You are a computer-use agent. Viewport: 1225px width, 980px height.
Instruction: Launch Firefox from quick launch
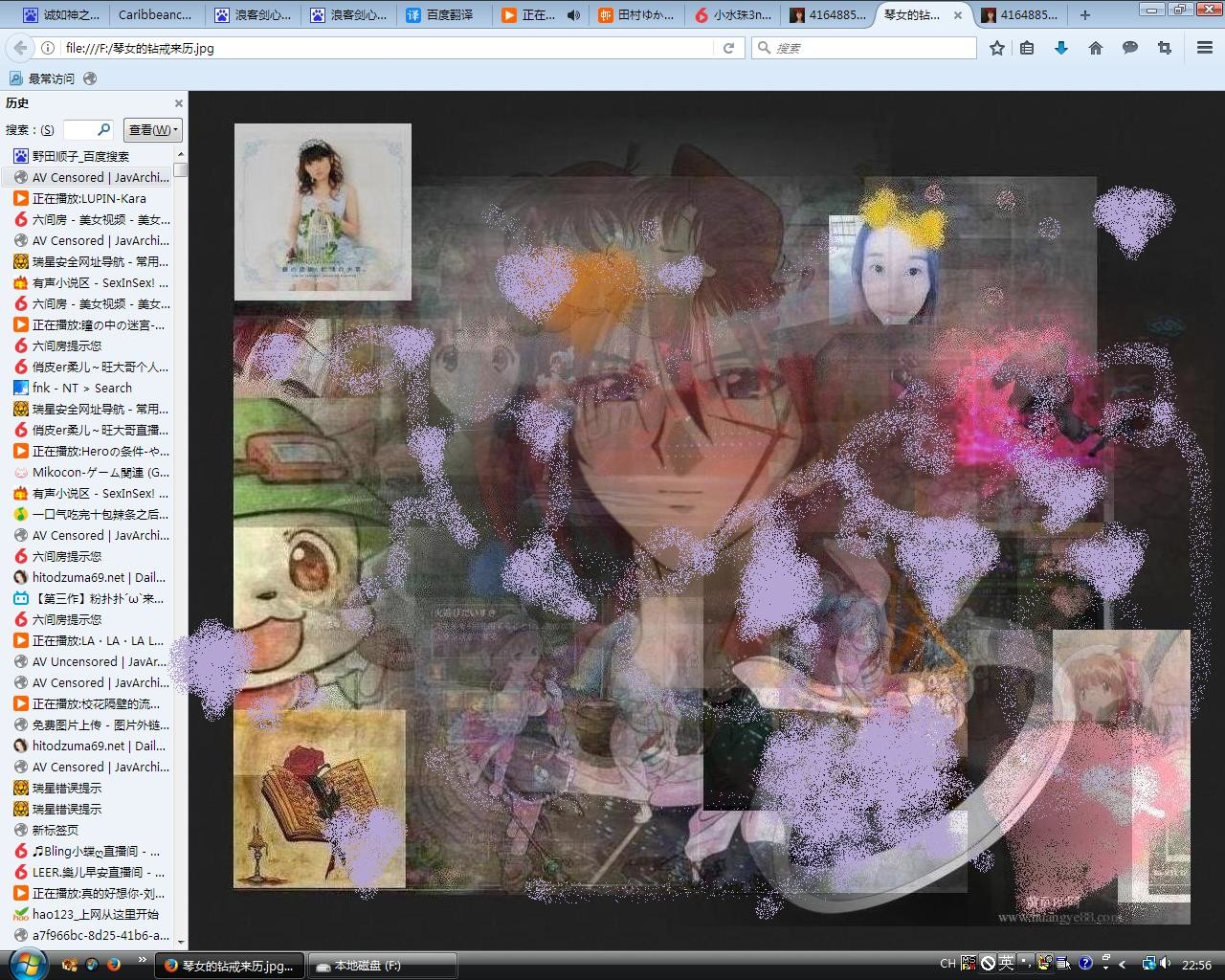pos(114,965)
